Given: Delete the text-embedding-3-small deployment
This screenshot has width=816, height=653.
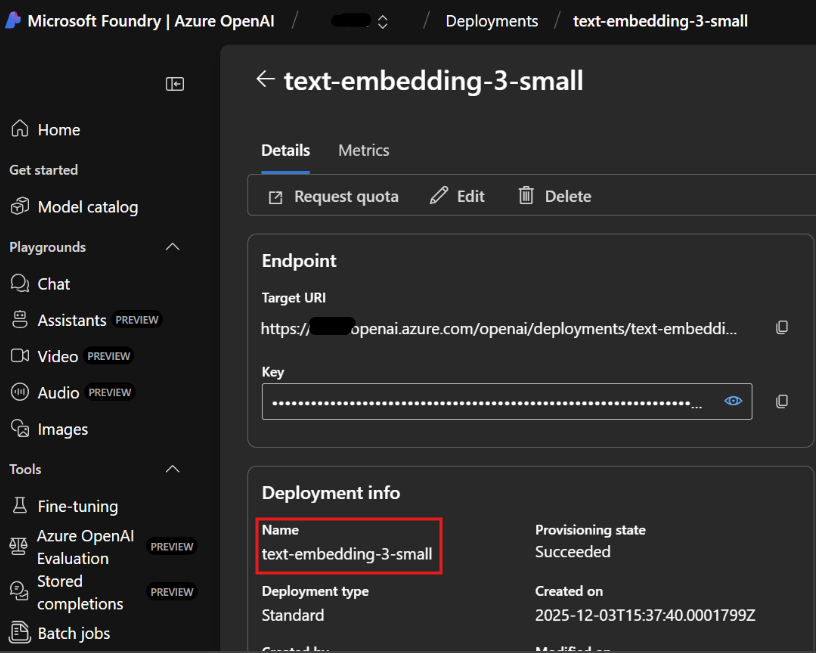Looking at the screenshot, I should 554,196.
